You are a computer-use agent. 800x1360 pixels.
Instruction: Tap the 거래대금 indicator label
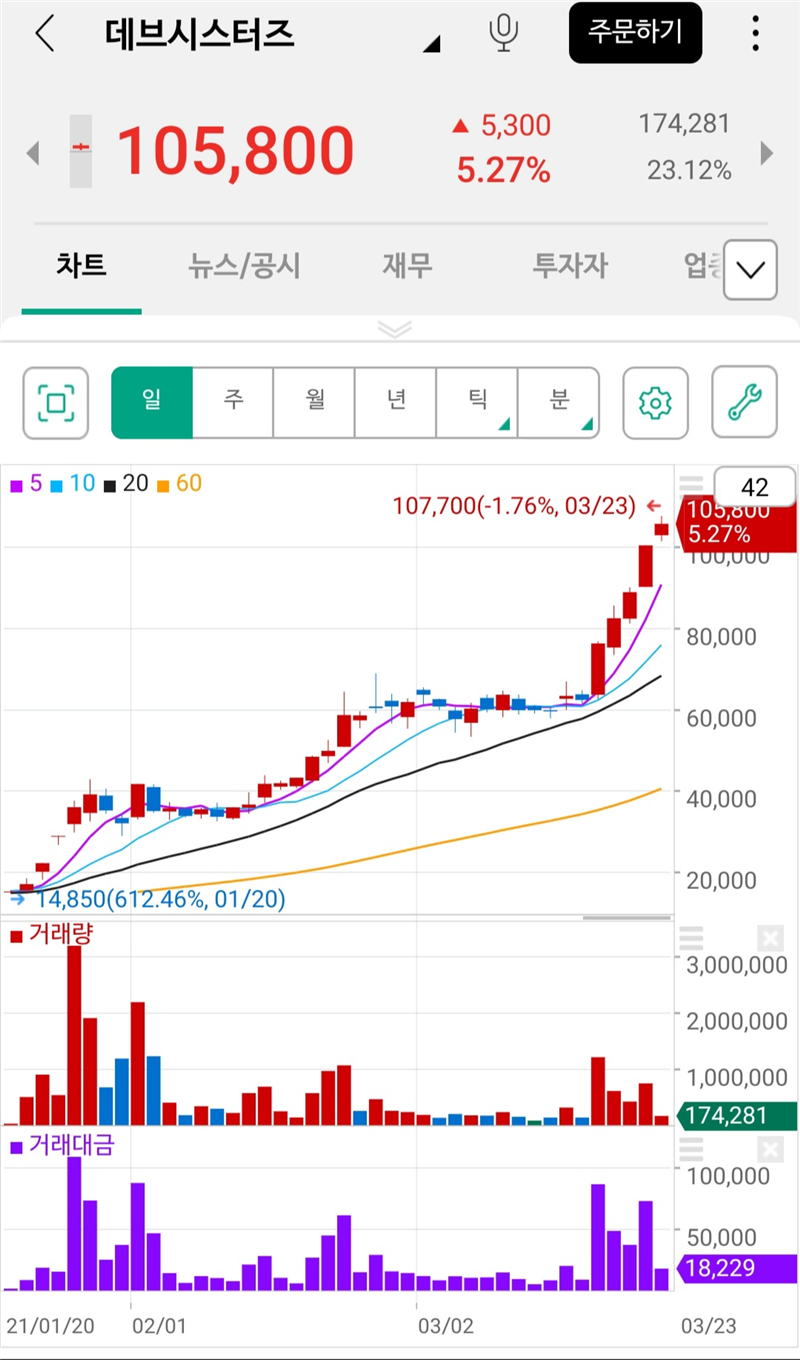[x=62, y=1146]
